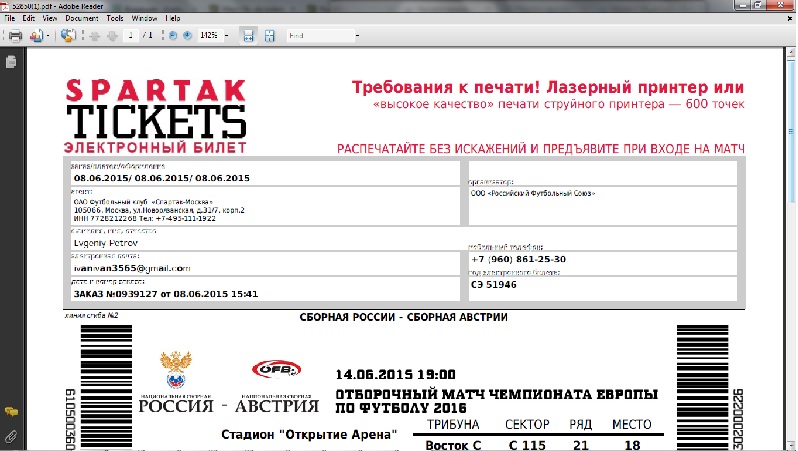This screenshot has height=451, width=798.
Task: Click inside the Find search box
Action: tap(313, 36)
